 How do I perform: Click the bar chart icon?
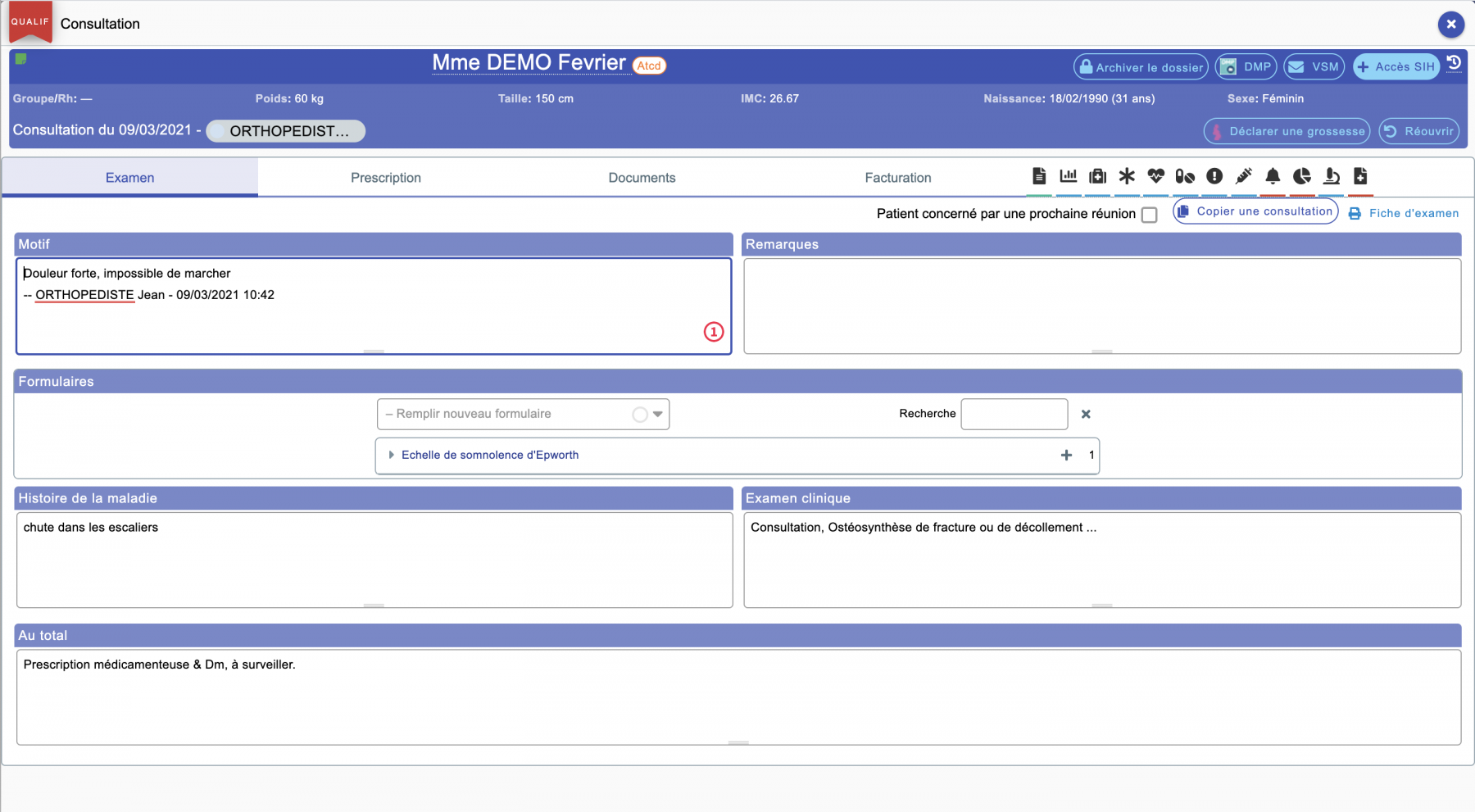point(1069,176)
